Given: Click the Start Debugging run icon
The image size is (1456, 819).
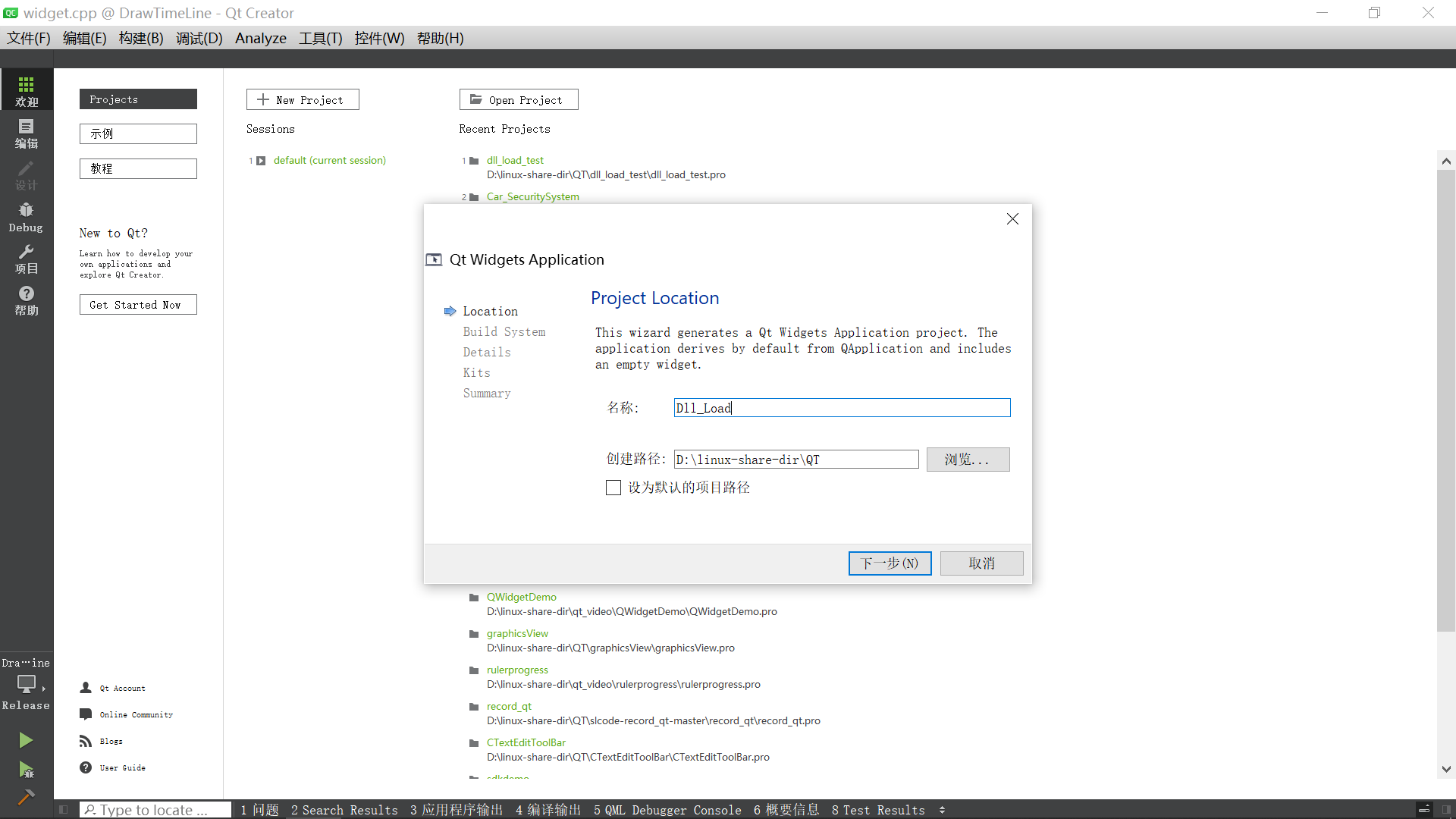Looking at the screenshot, I should [x=26, y=770].
